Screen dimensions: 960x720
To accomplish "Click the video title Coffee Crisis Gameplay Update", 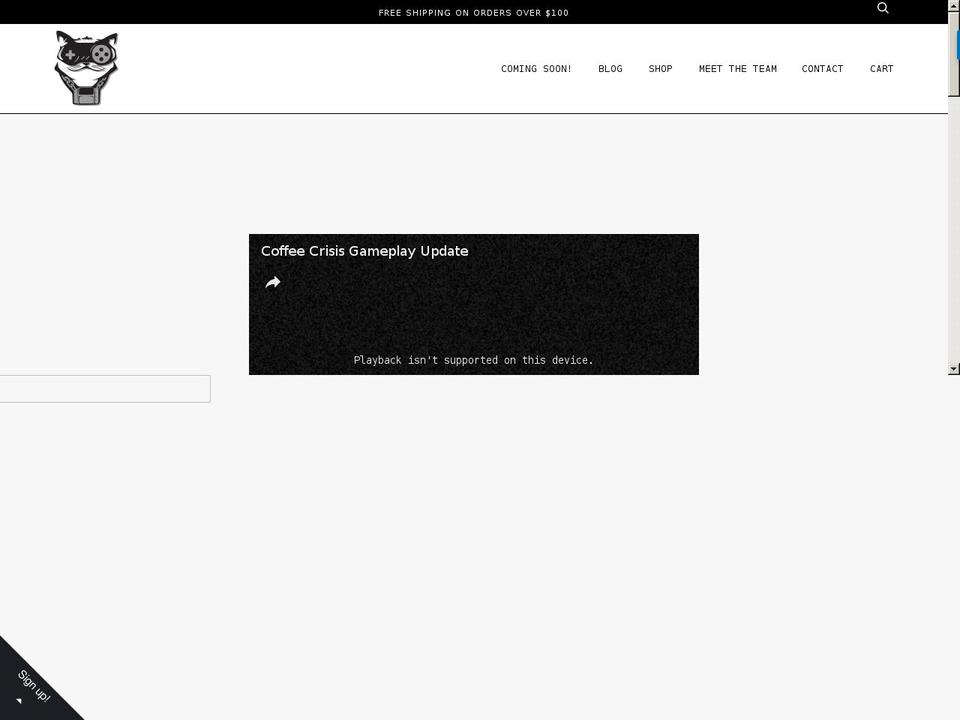I will coord(364,251).
